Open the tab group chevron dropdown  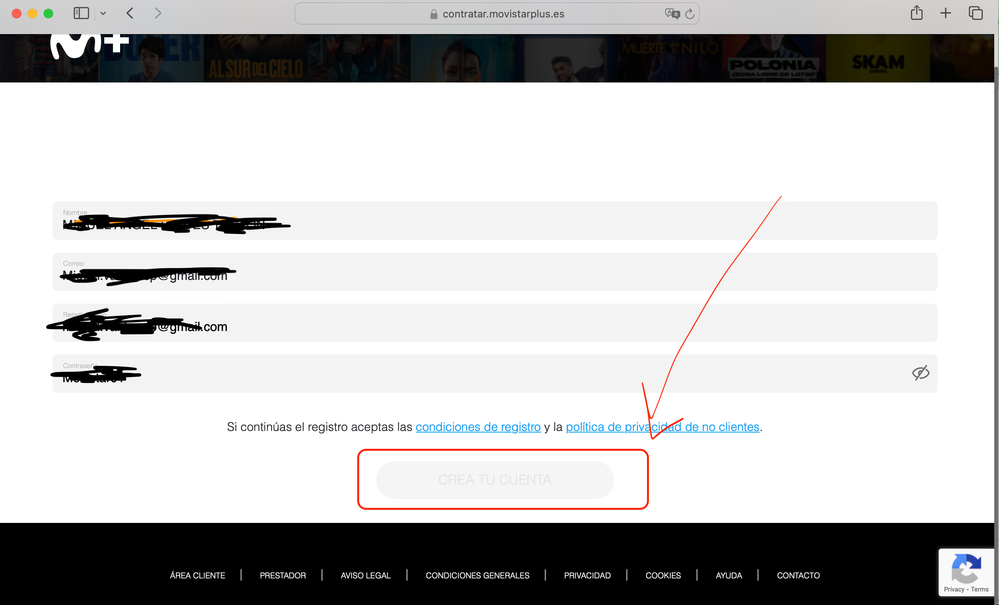tap(104, 13)
